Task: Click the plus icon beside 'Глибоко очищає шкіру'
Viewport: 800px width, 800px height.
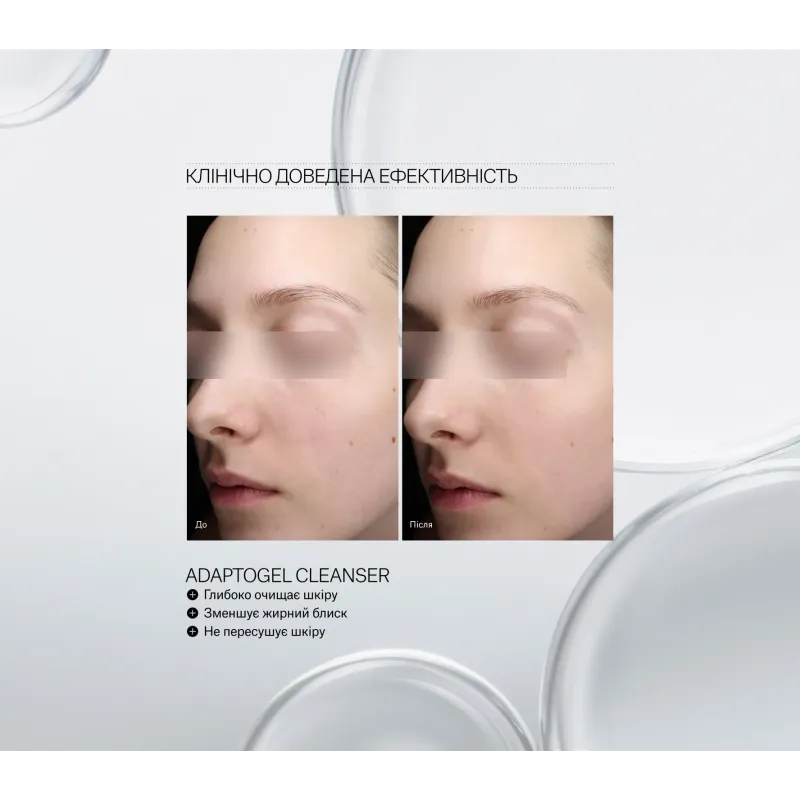Action: click(x=192, y=595)
